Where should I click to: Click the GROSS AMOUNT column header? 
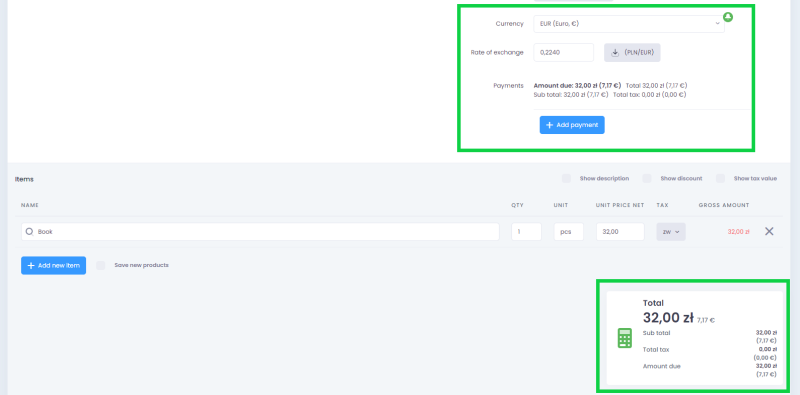click(x=724, y=205)
